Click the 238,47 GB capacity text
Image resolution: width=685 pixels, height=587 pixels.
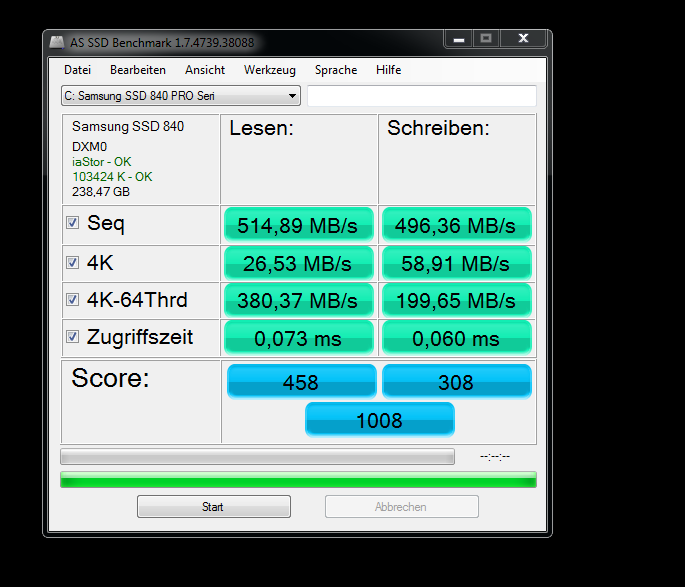coord(101,192)
